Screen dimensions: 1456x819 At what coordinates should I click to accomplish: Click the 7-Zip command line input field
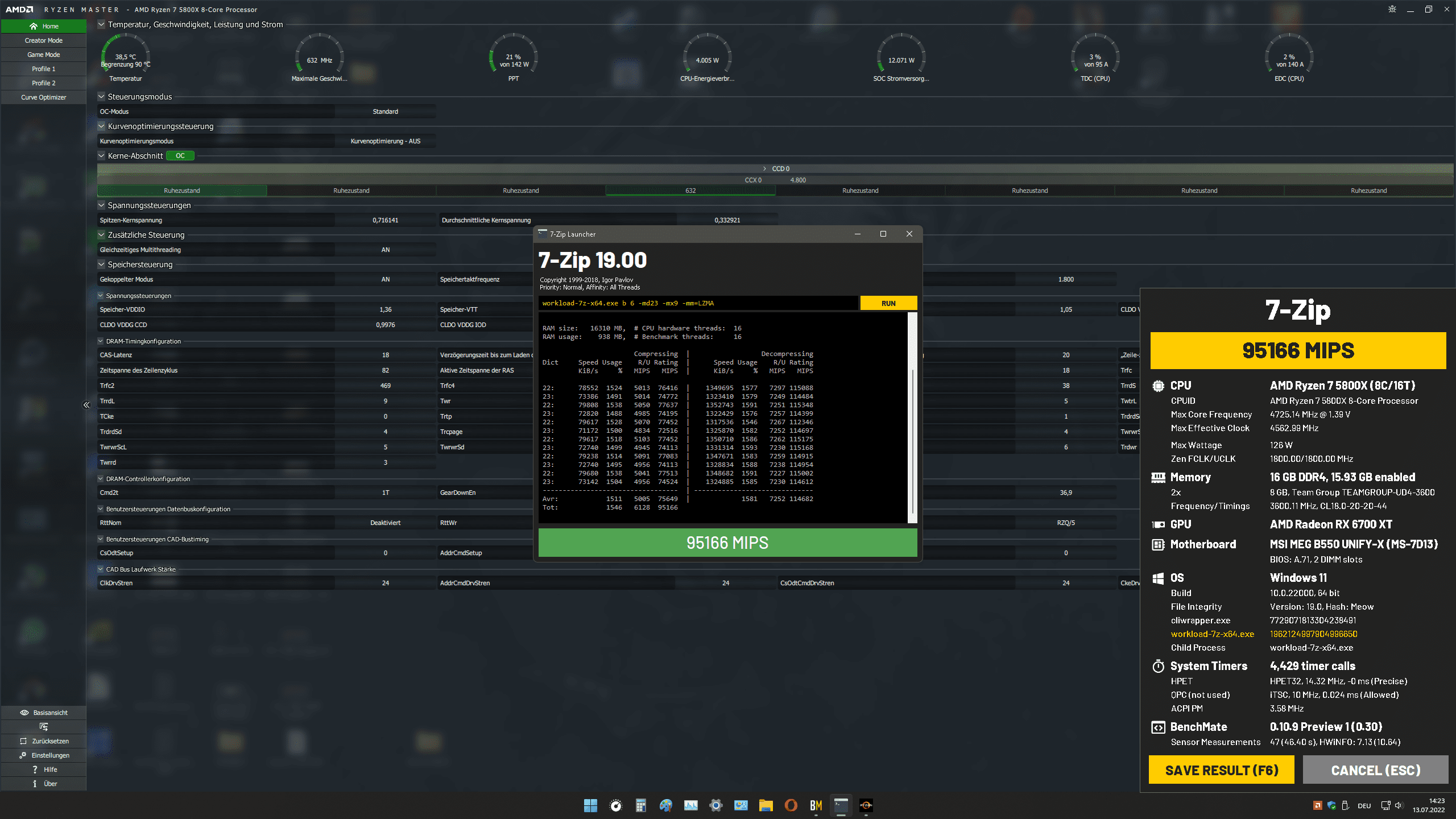pyautogui.click(x=698, y=303)
